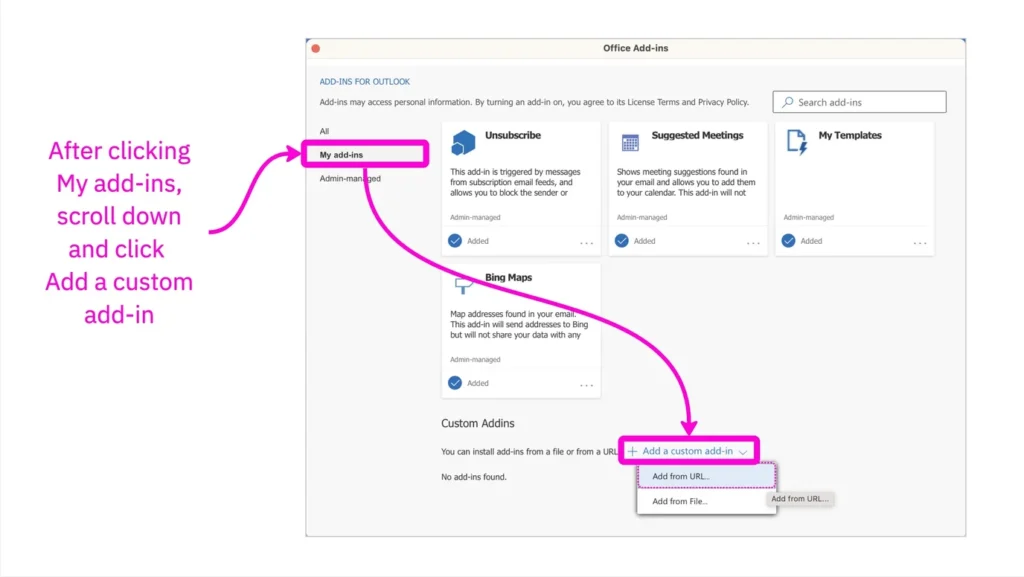Open the more options menu for My Templates
The image size is (1024, 577).
coord(920,243)
